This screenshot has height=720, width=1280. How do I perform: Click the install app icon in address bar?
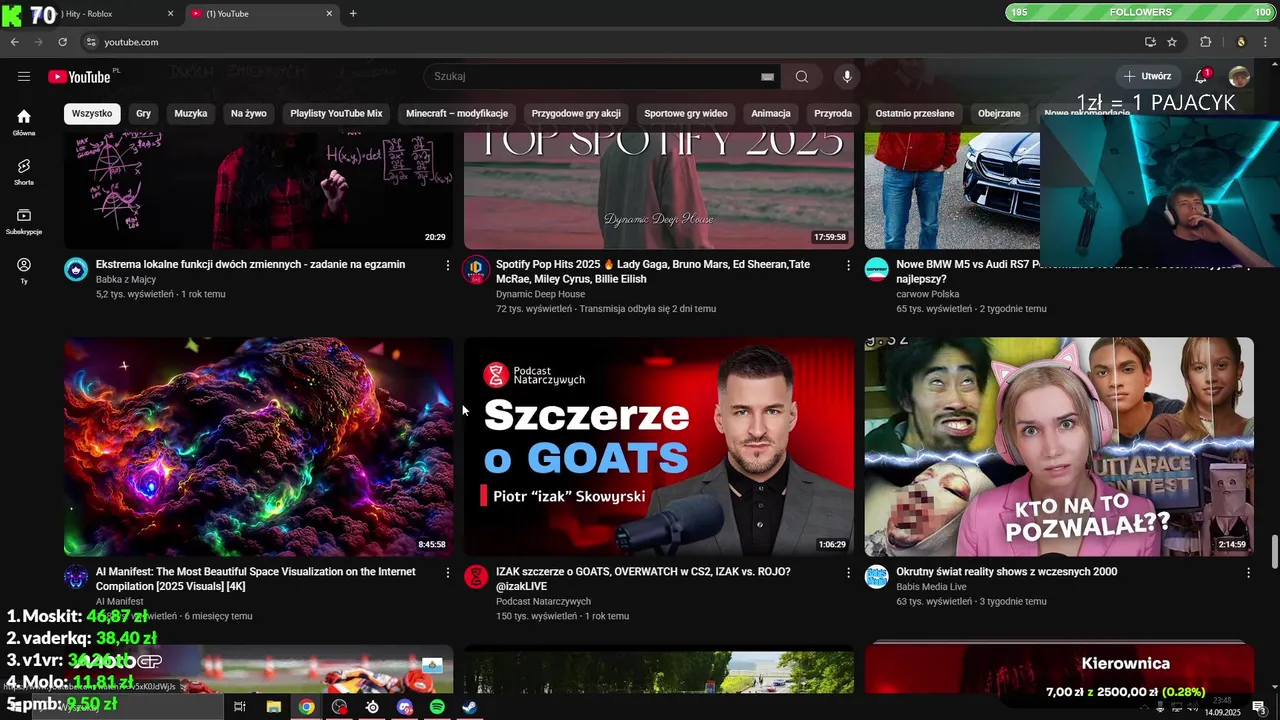[1150, 42]
